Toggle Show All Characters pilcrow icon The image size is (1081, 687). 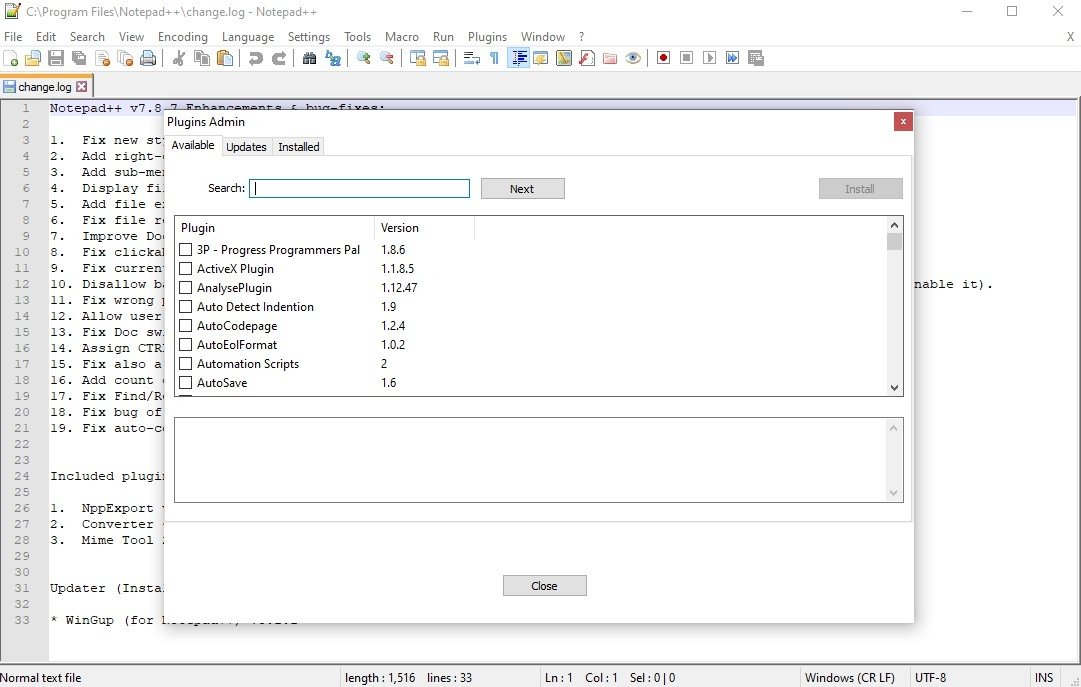click(494, 59)
